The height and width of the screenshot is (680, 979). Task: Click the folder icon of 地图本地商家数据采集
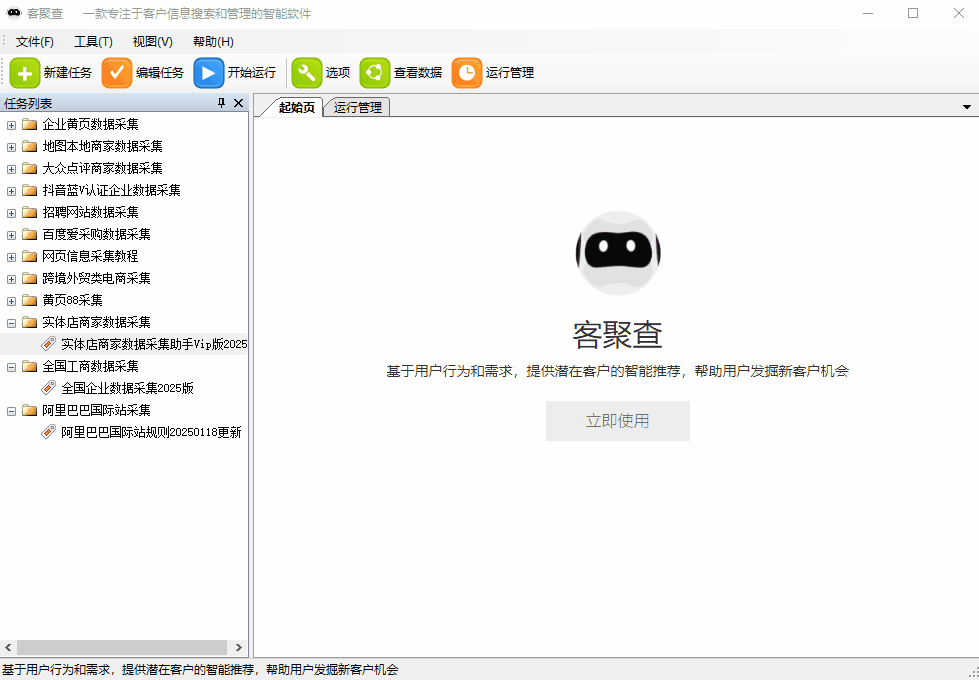point(29,146)
